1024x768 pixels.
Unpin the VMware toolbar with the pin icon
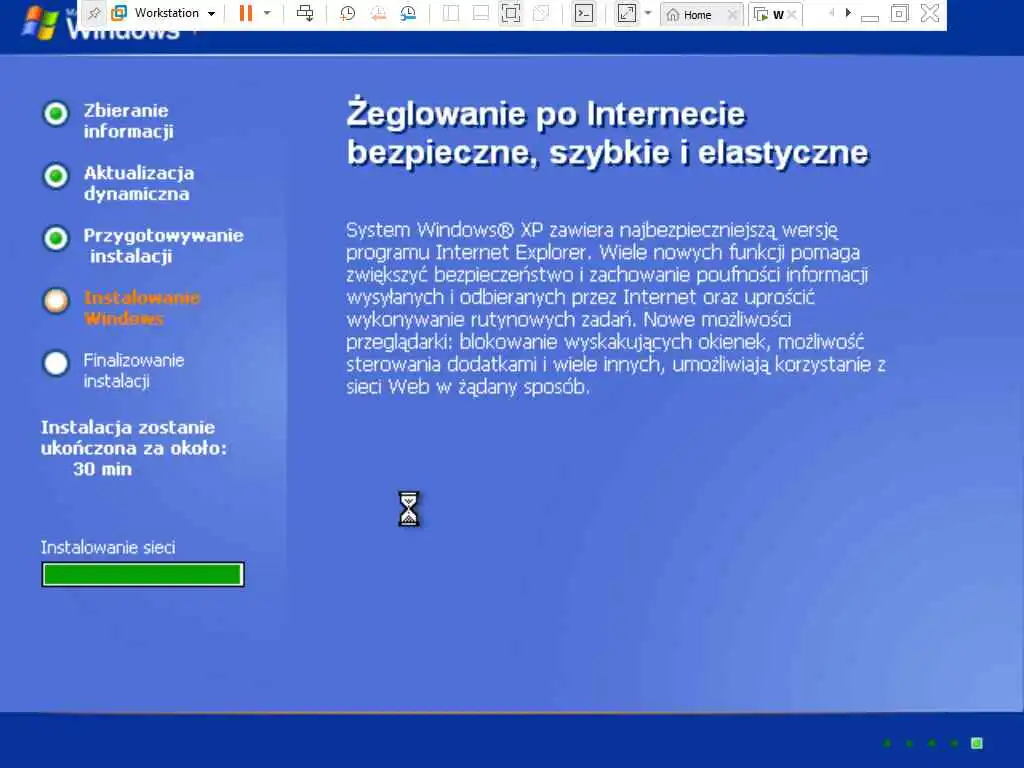tap(94, 13)
